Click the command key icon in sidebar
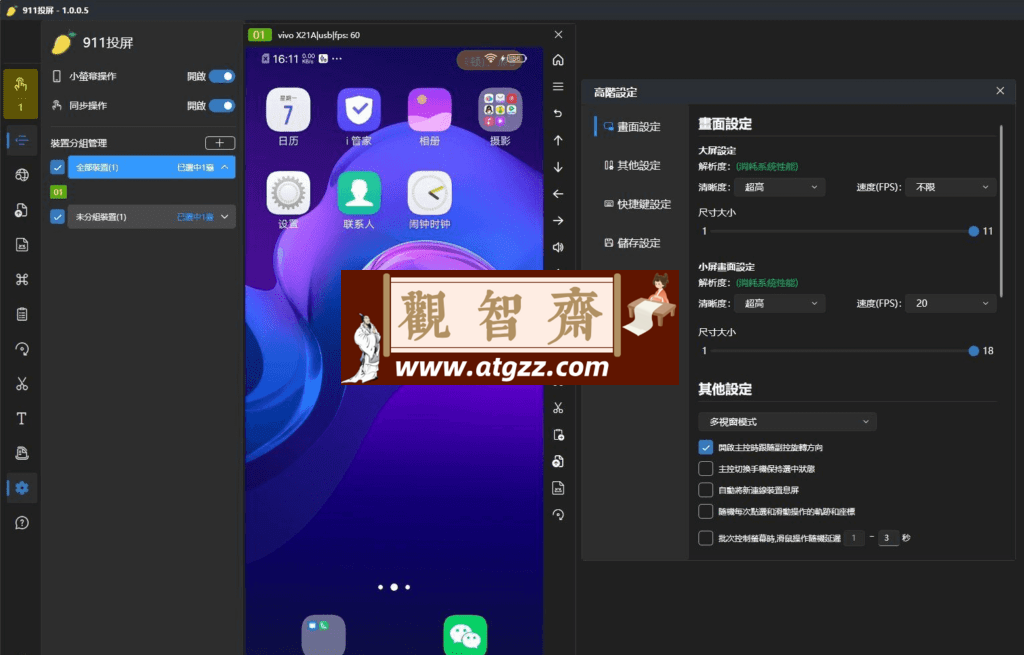 point(22,280)
